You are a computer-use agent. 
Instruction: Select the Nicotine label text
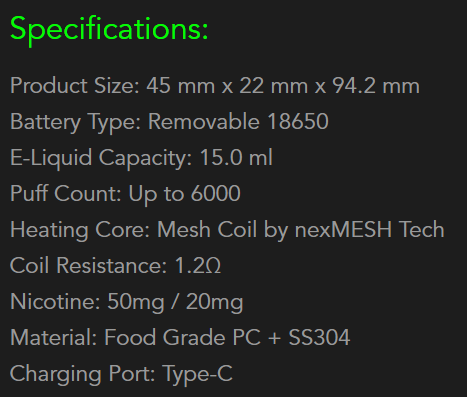[x=55, y=302]
